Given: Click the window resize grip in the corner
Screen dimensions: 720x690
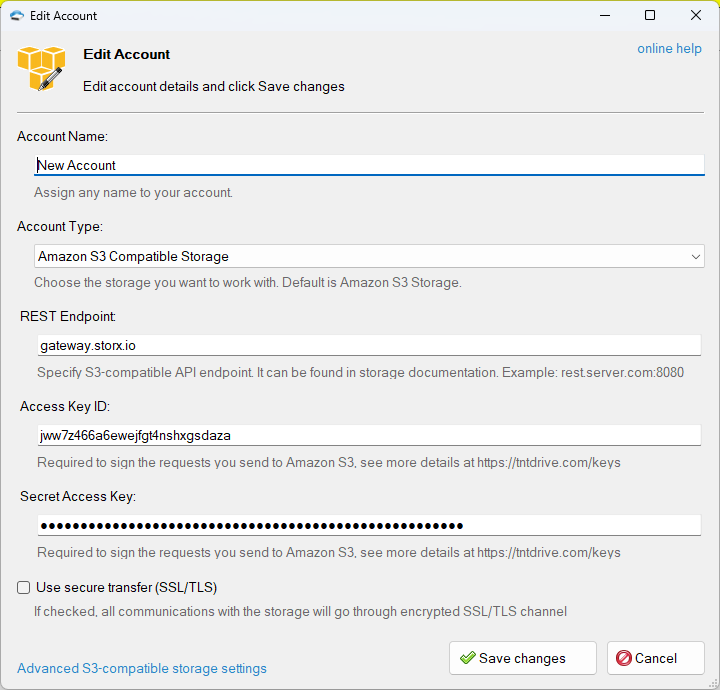Looking at the screenshot, I should tap(714, 684).
